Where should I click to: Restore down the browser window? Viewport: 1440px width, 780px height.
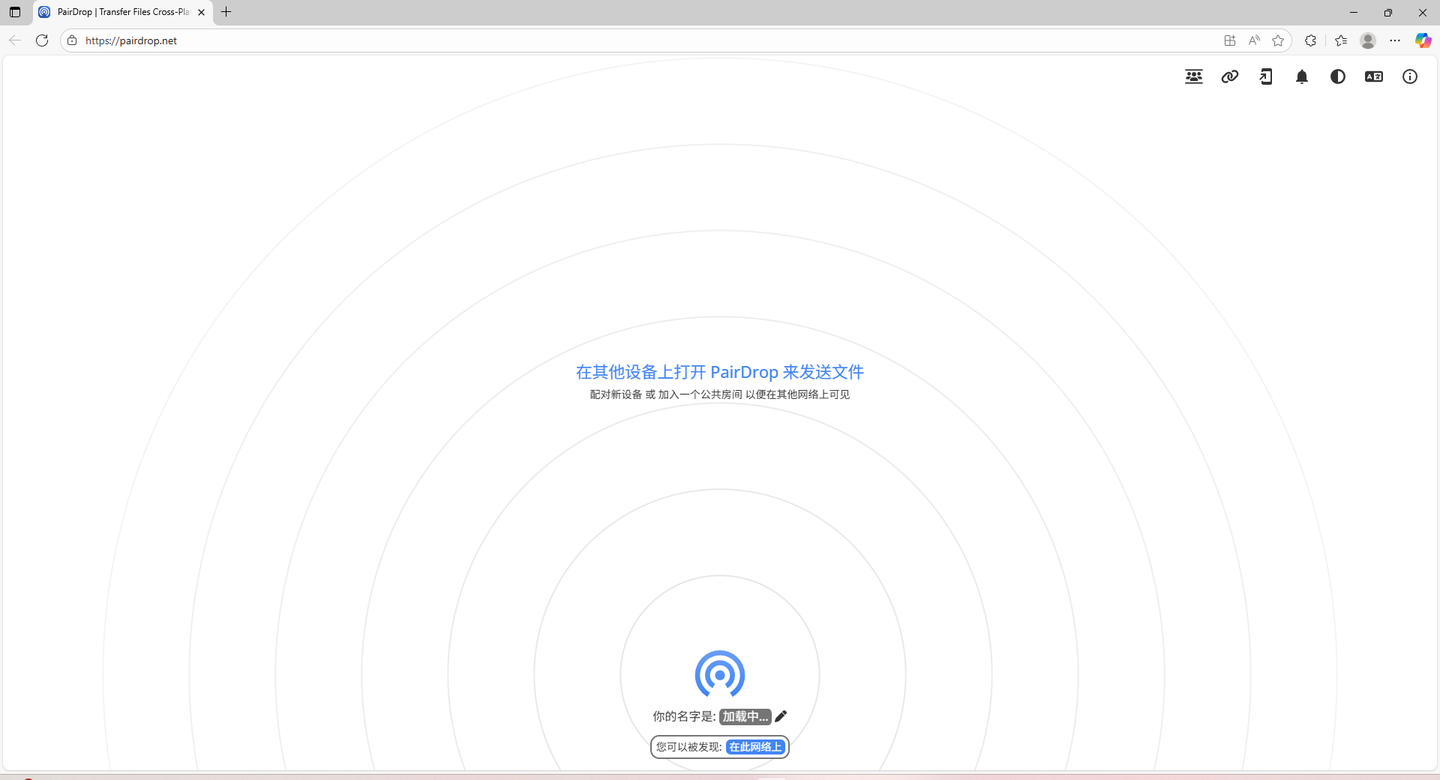point(1388,13)
